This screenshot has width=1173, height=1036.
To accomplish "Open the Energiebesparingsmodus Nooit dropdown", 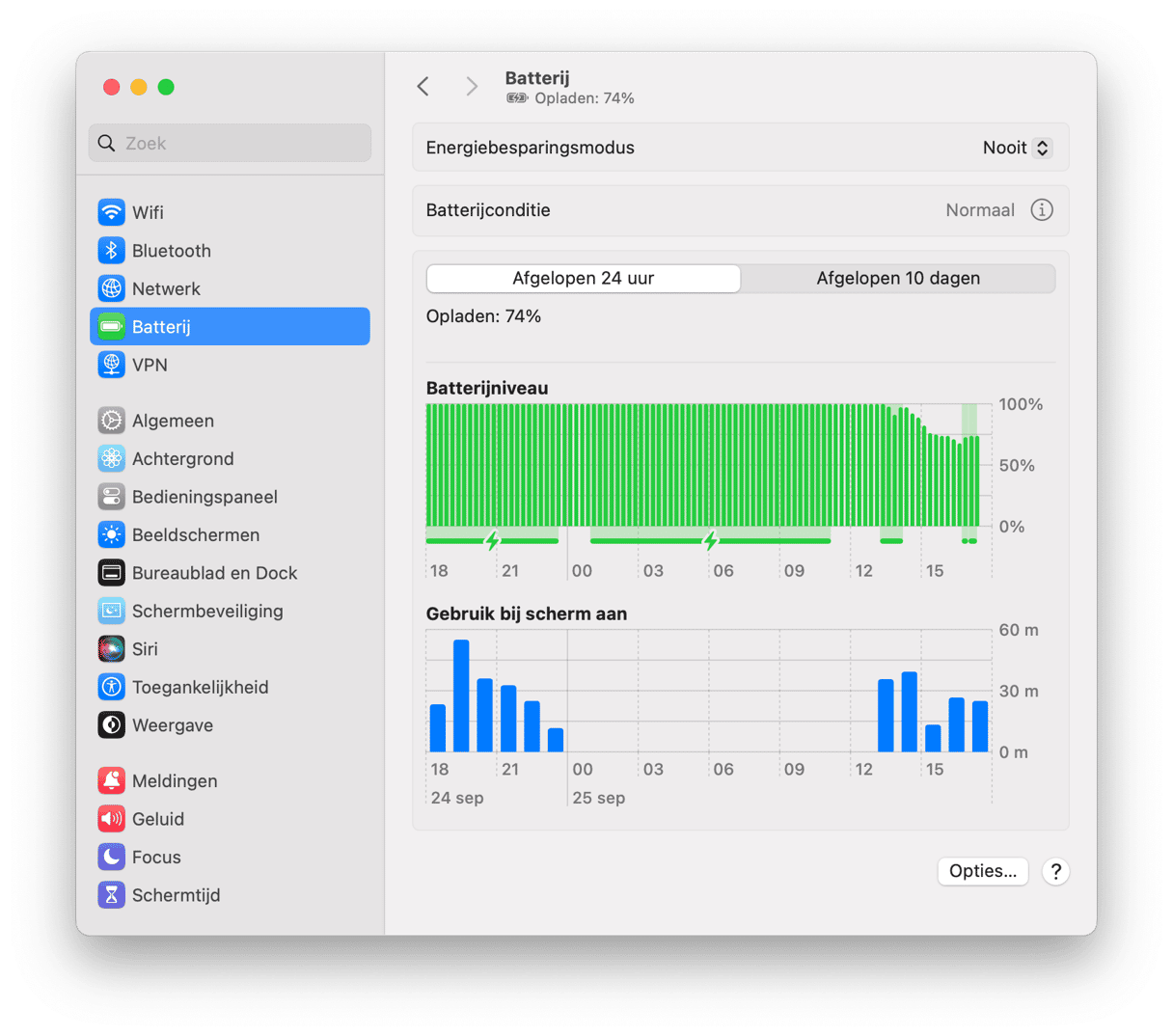I will pyautogui.click(x=1017, y=148).
